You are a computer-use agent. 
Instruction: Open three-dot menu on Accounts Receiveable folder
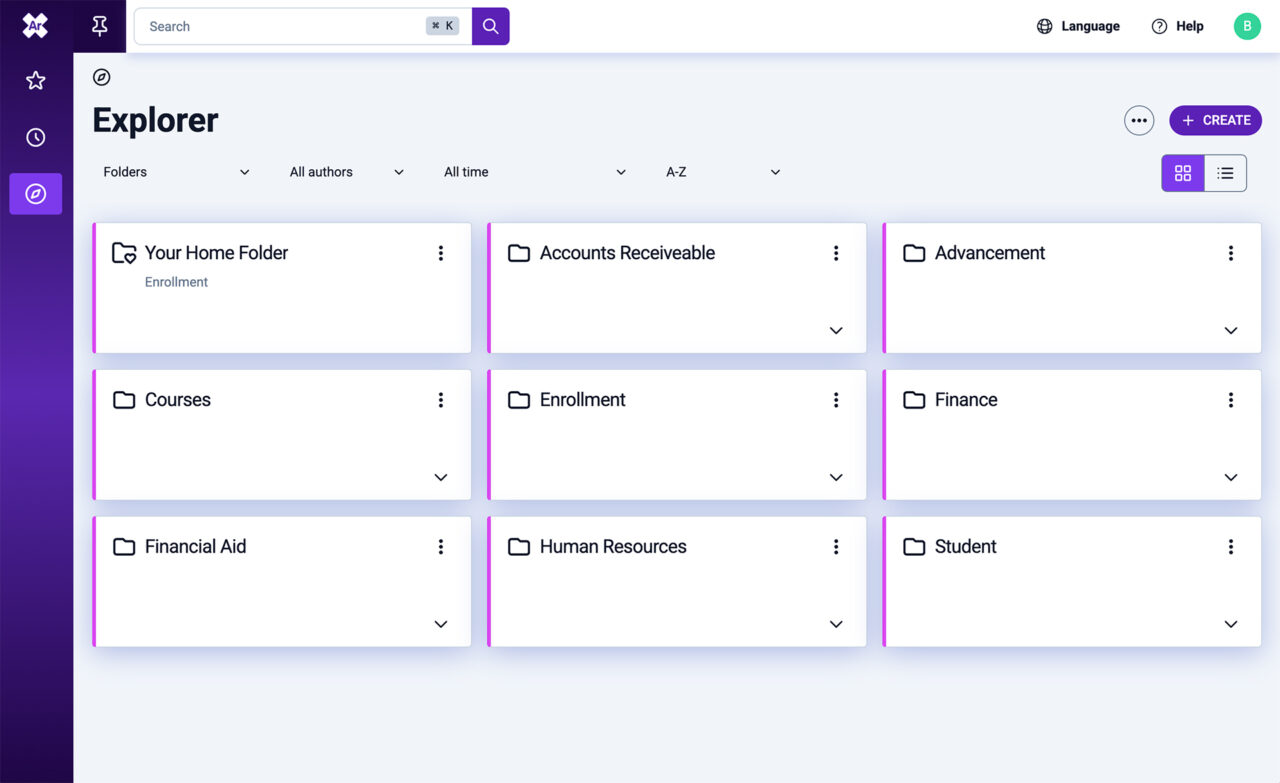[836, 254]
